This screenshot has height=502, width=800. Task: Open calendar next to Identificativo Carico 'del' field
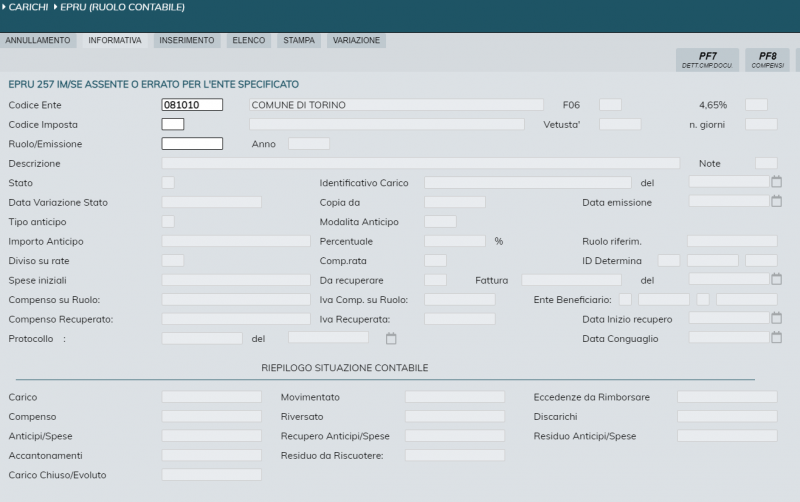[776, 182]
